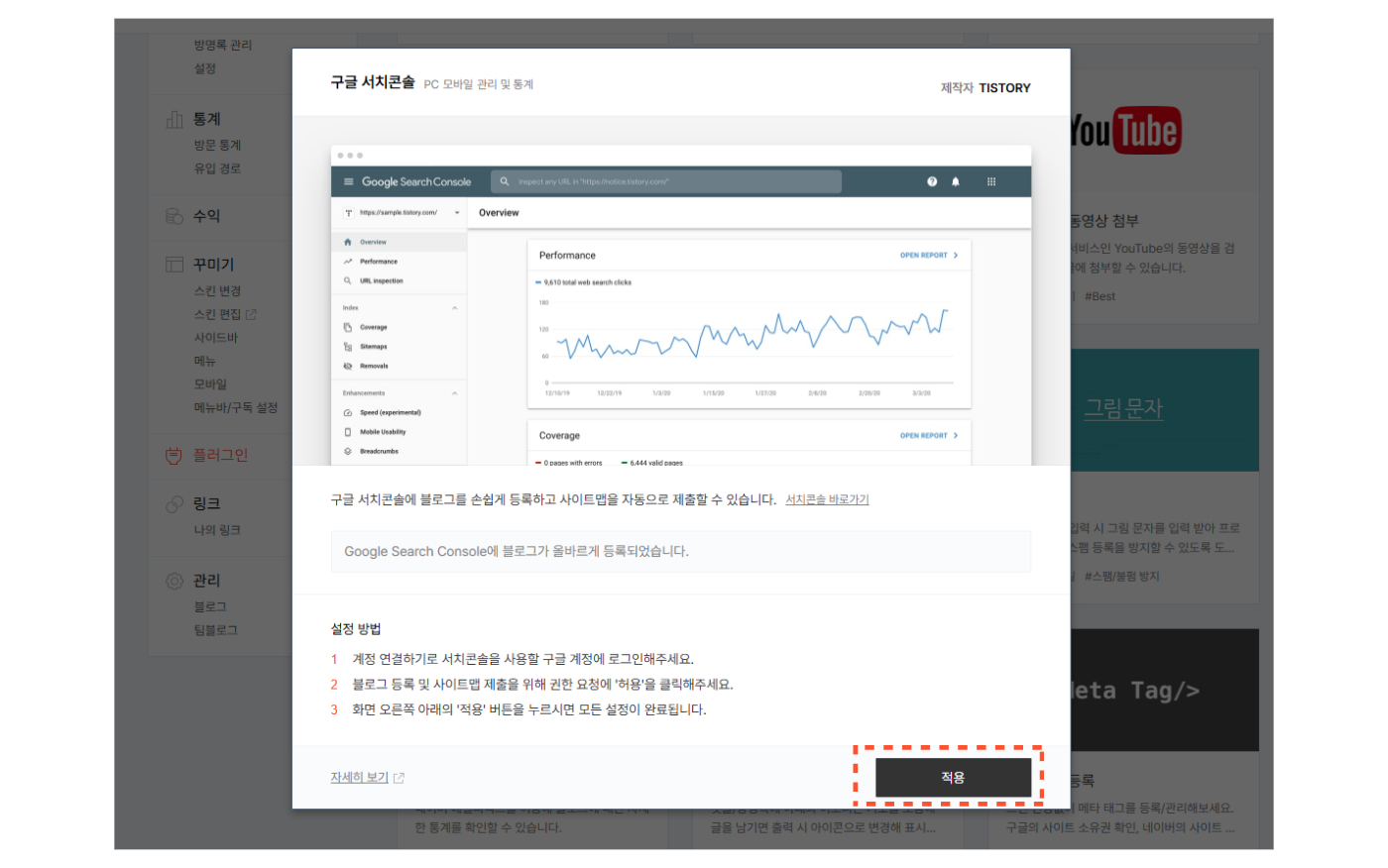Click the help question mark icon
The height and width of the screenshot is (868, 1388).
tap(932, 181)
